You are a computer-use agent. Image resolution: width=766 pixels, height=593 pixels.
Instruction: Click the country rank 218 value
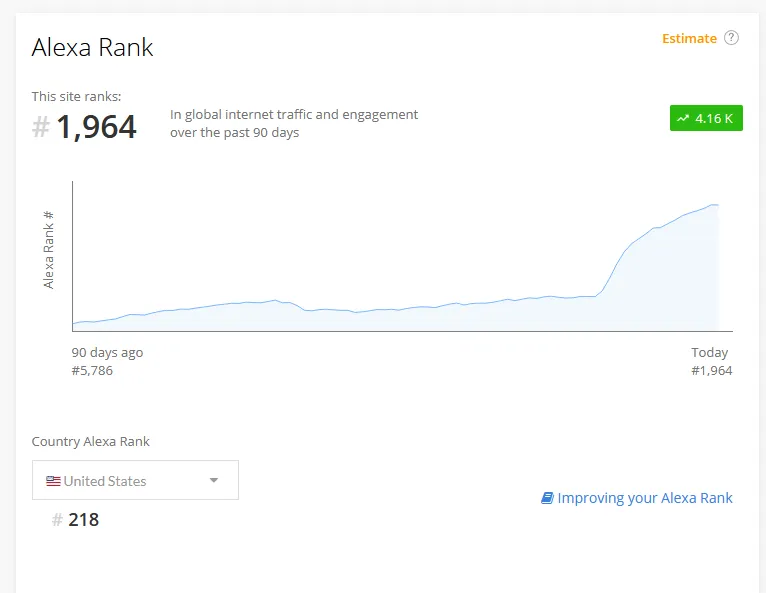coord(84,520)
